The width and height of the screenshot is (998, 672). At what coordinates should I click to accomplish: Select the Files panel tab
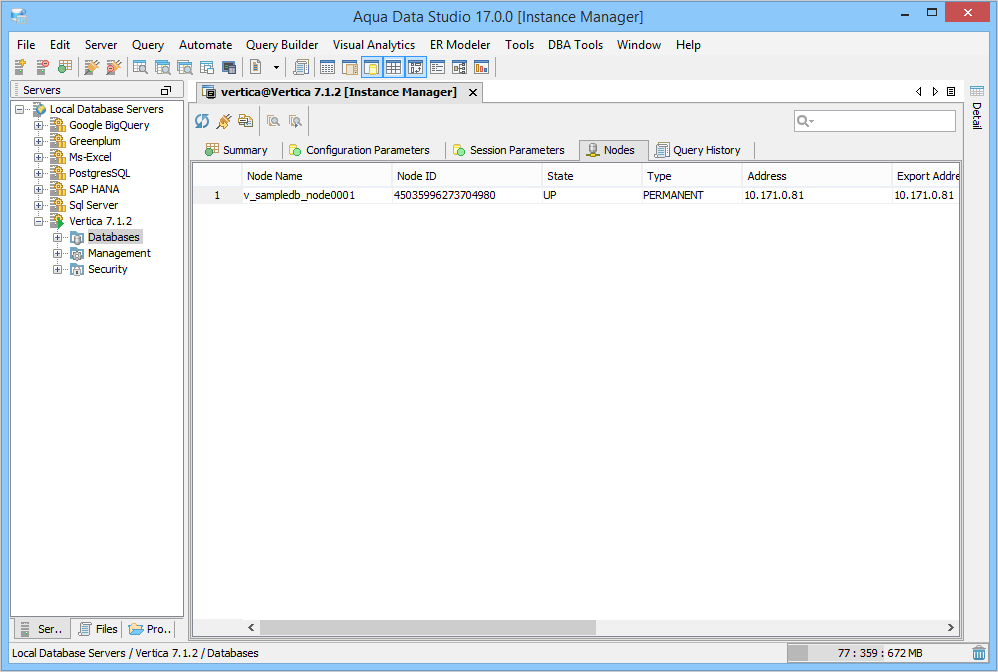coord(97,629)
